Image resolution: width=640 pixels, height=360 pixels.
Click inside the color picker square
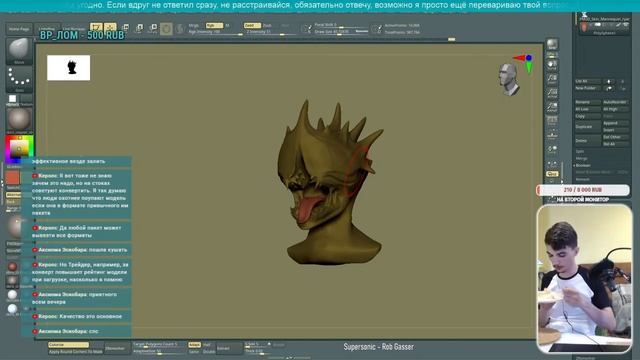[19, 148]
